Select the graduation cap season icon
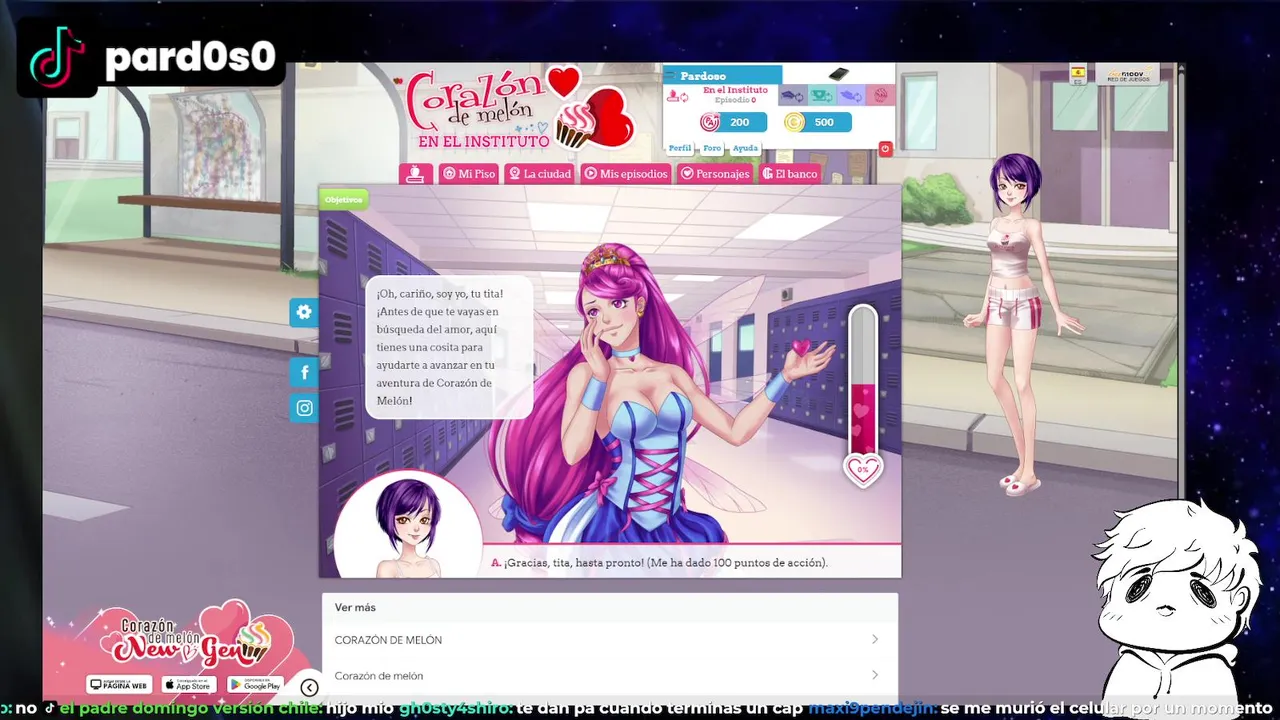 point(792,96)
